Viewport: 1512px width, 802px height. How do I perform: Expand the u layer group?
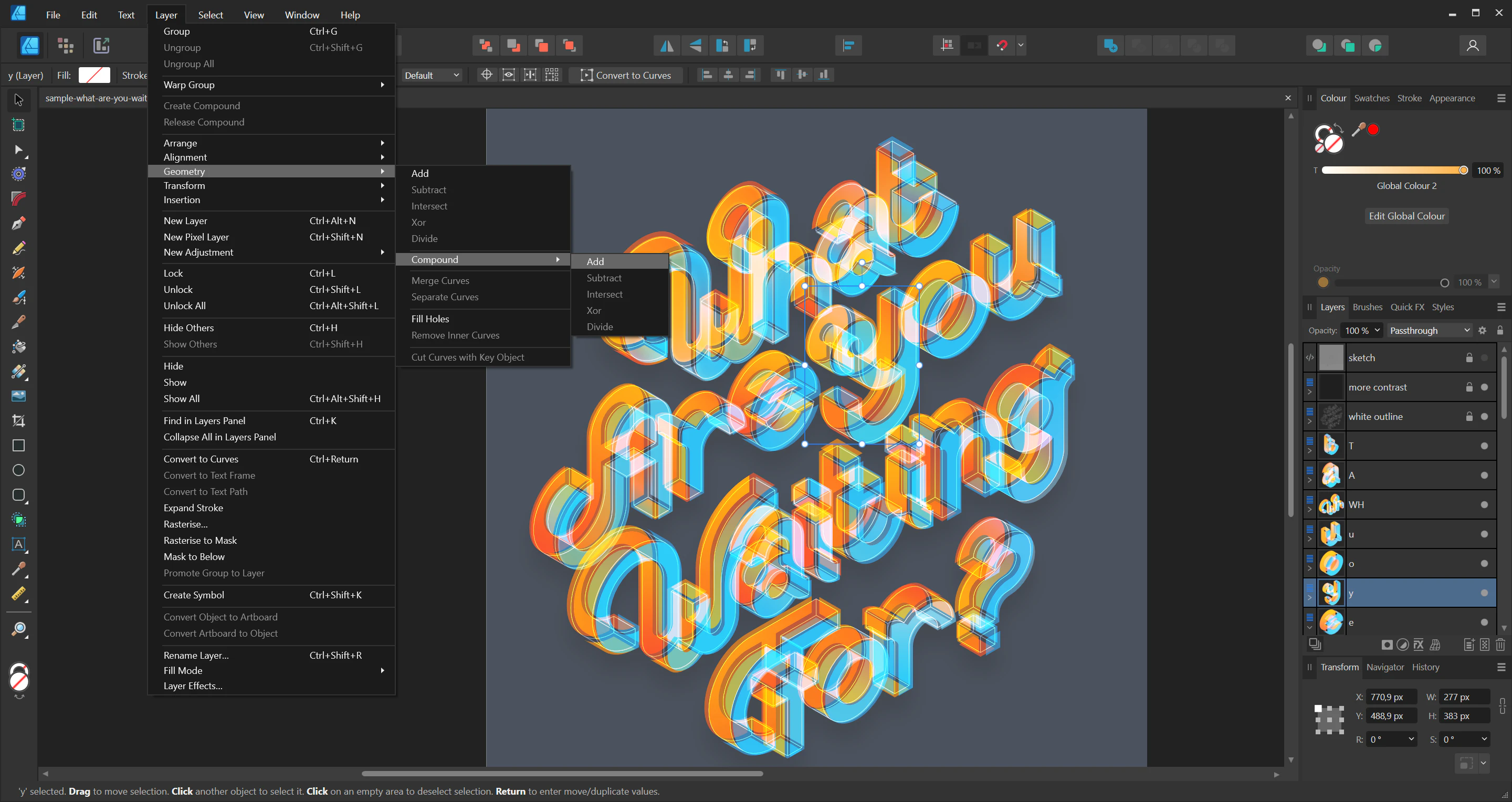(x=1309, y=539)
